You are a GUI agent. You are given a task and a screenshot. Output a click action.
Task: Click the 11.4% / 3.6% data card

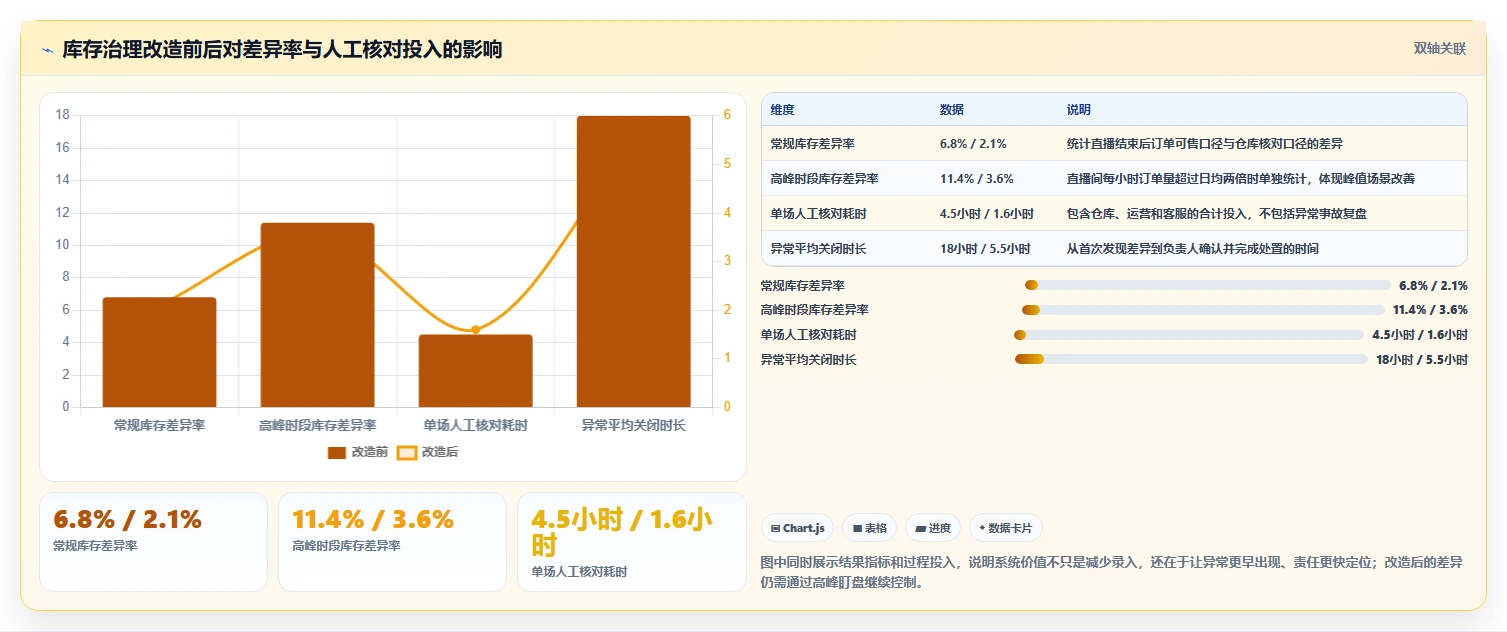coord(392,541)
